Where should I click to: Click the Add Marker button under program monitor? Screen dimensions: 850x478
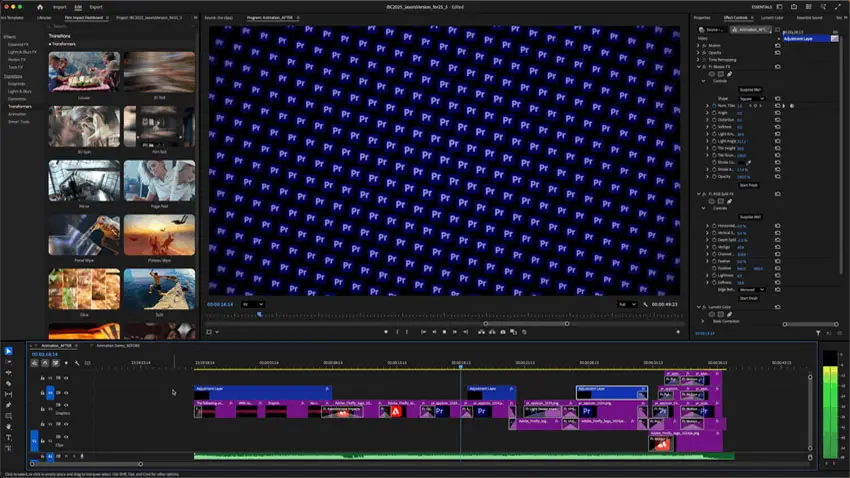[386, 332]
